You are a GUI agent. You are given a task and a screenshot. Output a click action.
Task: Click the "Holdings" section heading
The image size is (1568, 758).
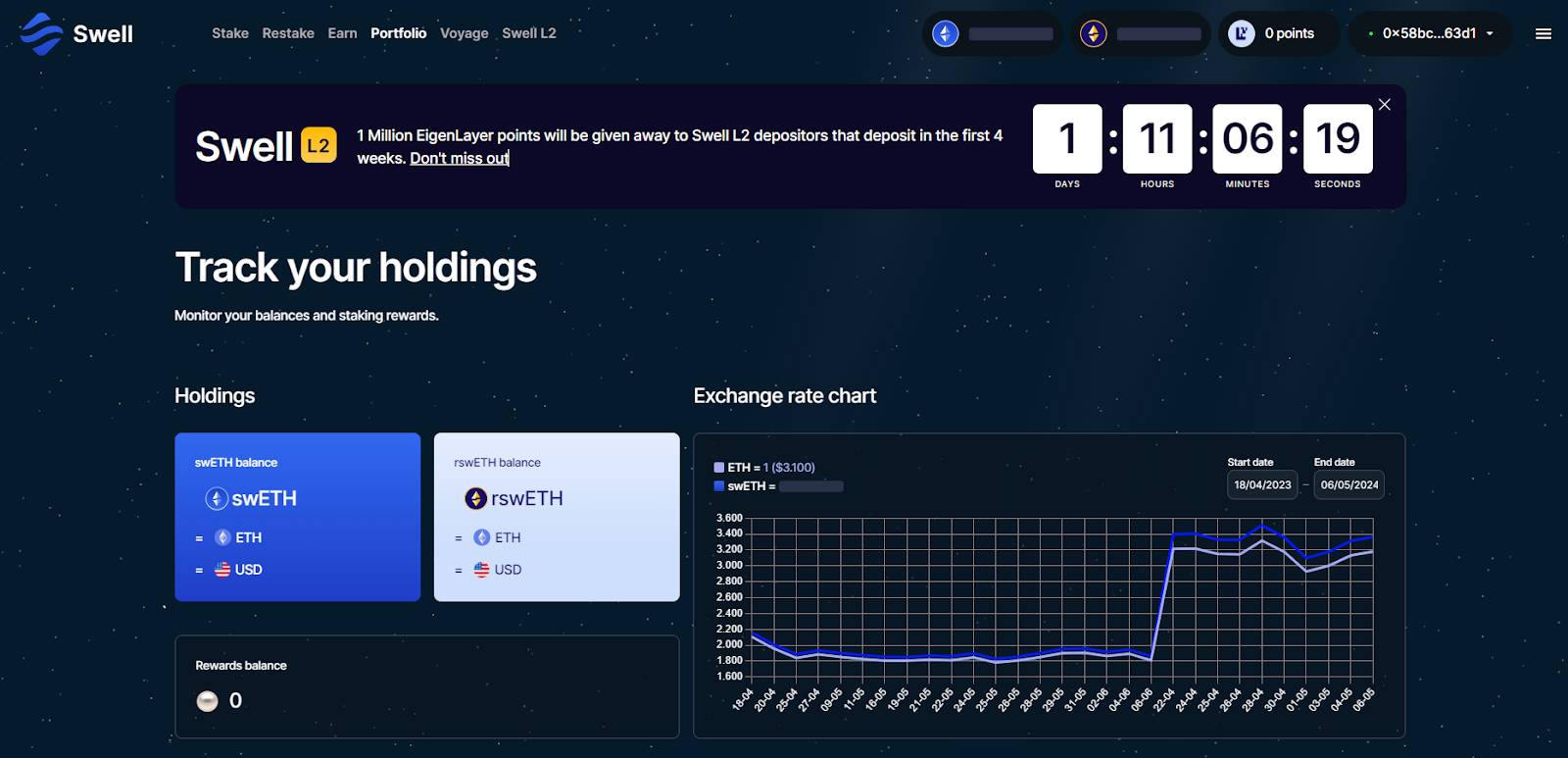point(215,395)
